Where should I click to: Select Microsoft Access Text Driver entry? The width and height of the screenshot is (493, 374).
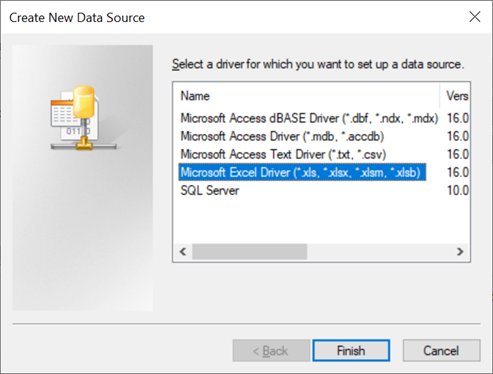[x=283, y=154]
